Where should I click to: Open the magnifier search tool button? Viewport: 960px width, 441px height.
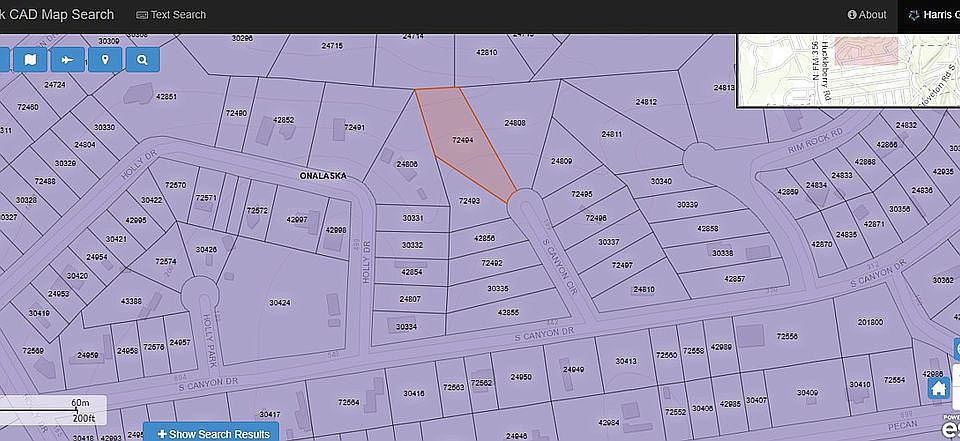(143, 59)
